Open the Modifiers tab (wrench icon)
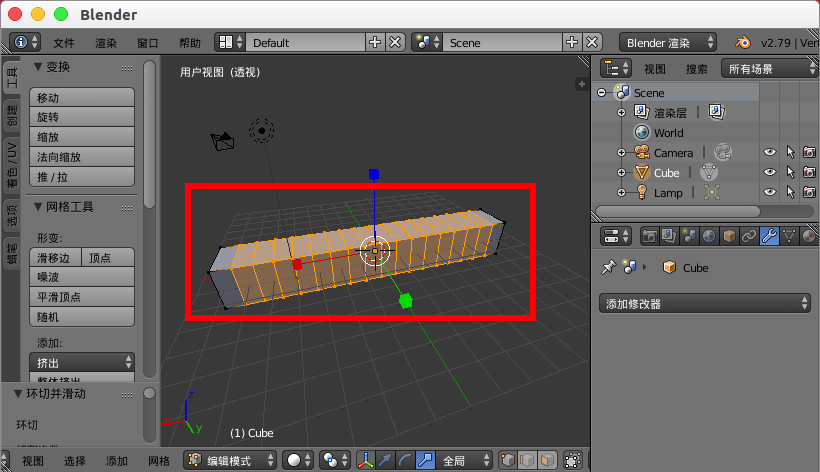This screenshot has width=820, height=472. [769, 236]
